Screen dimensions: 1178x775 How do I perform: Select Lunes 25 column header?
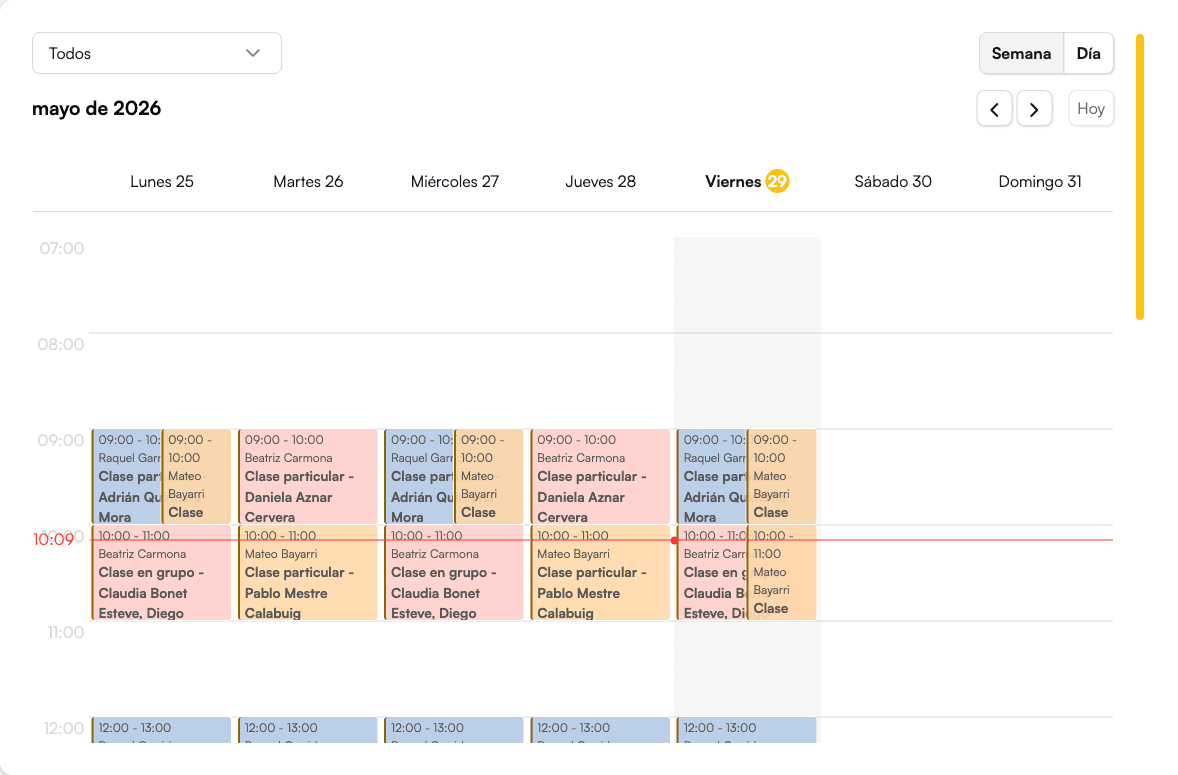(x=162, y=182)
